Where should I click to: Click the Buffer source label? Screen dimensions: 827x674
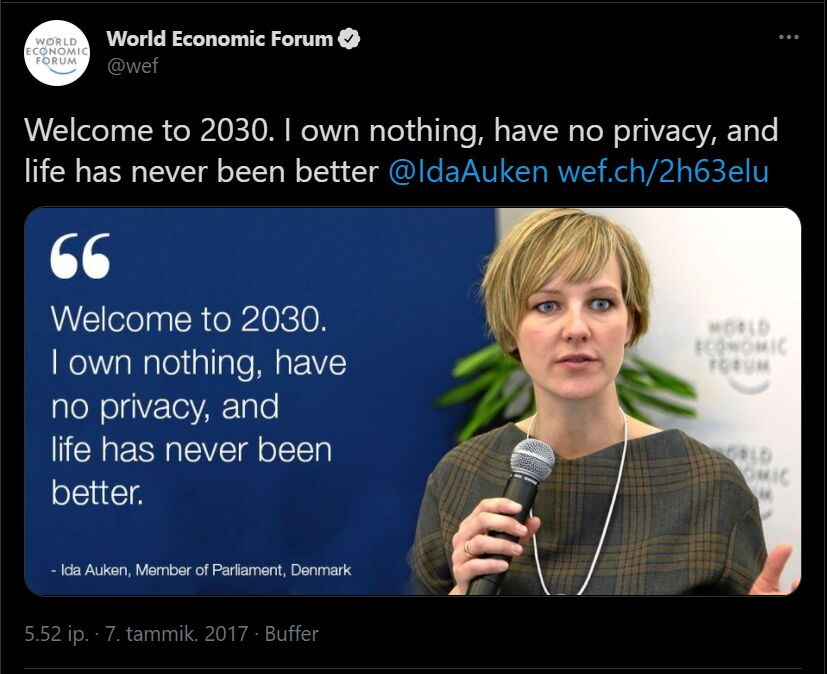tap(291, 634)
